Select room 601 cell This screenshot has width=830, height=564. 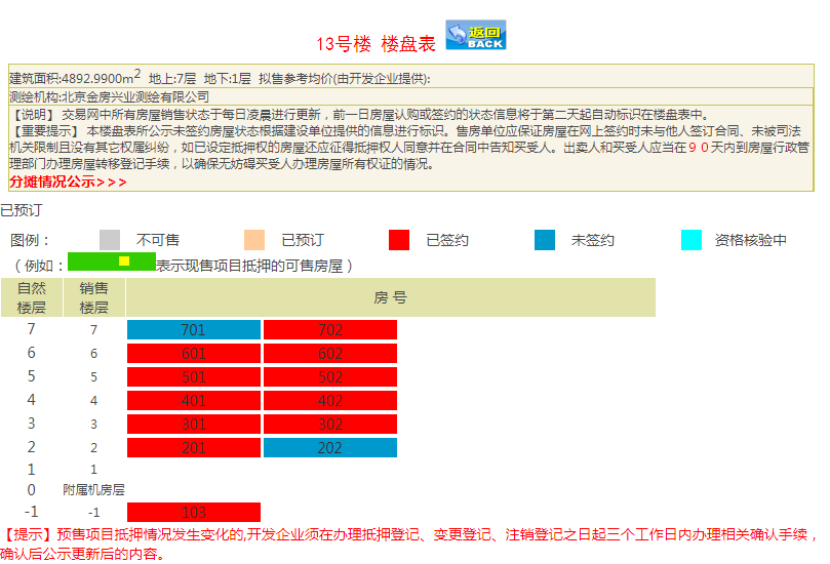pyautogui.click(x=194, y=353)
